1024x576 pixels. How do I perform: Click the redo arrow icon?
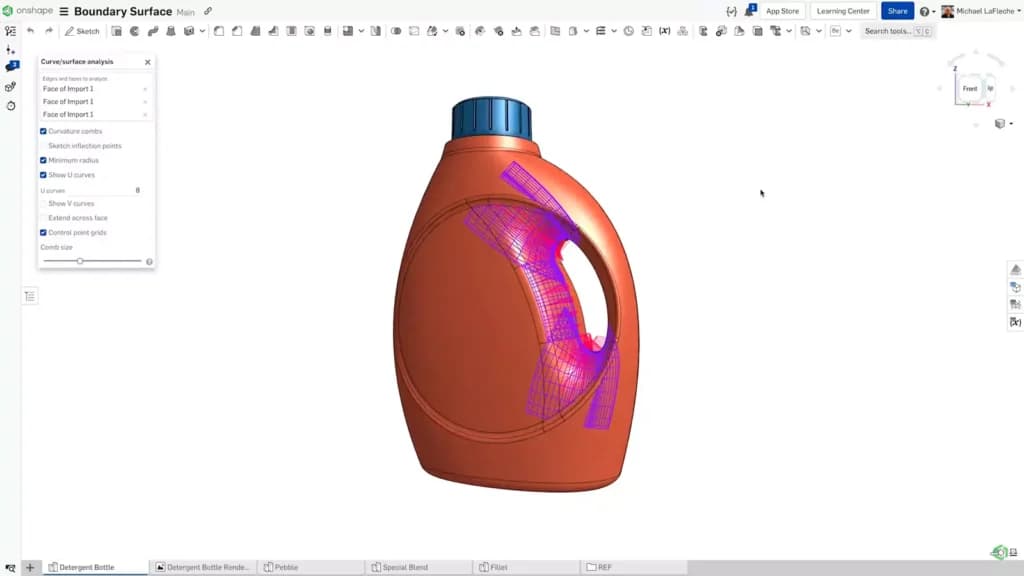point(48,31)
